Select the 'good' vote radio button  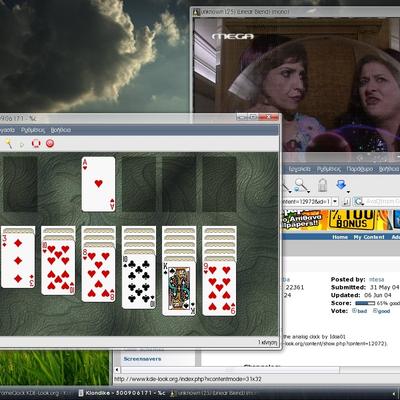(x=375, y=311)
